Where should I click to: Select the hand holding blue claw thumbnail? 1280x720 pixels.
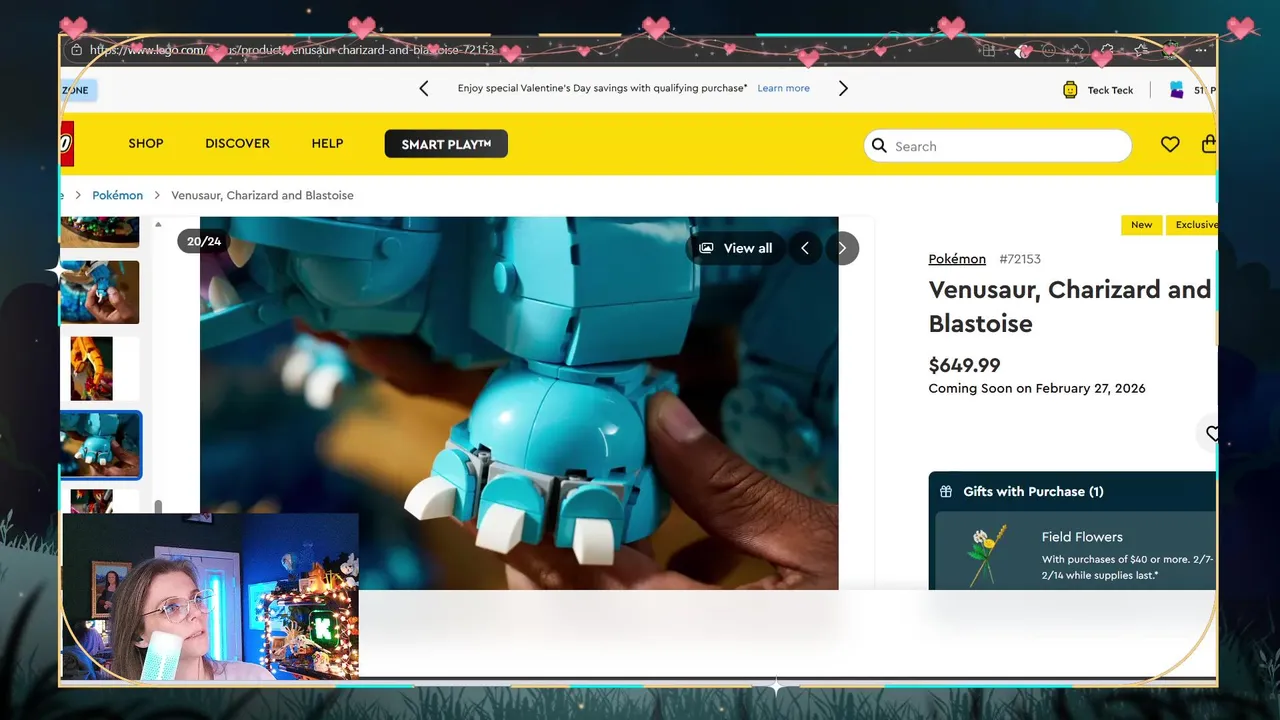(x=100, y=292)
